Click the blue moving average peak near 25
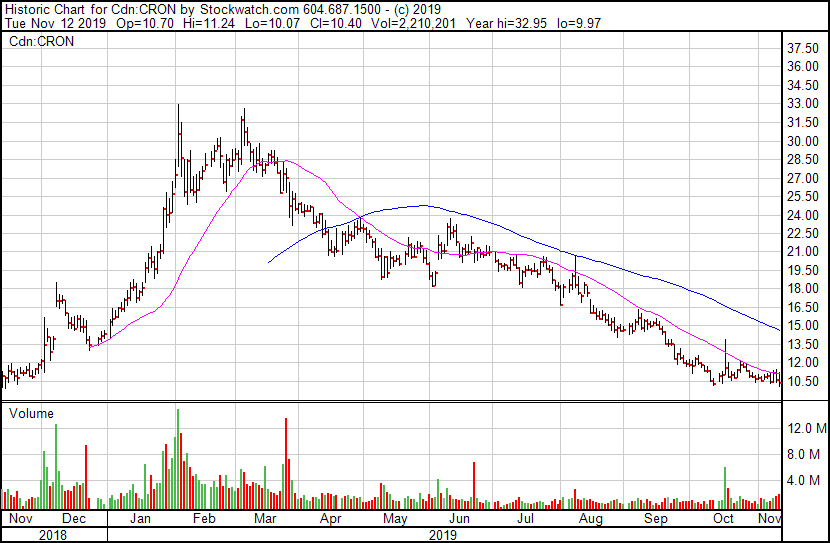Image resolution: width=830 pixels, height=543 pixels. click(x=423, y=205)
